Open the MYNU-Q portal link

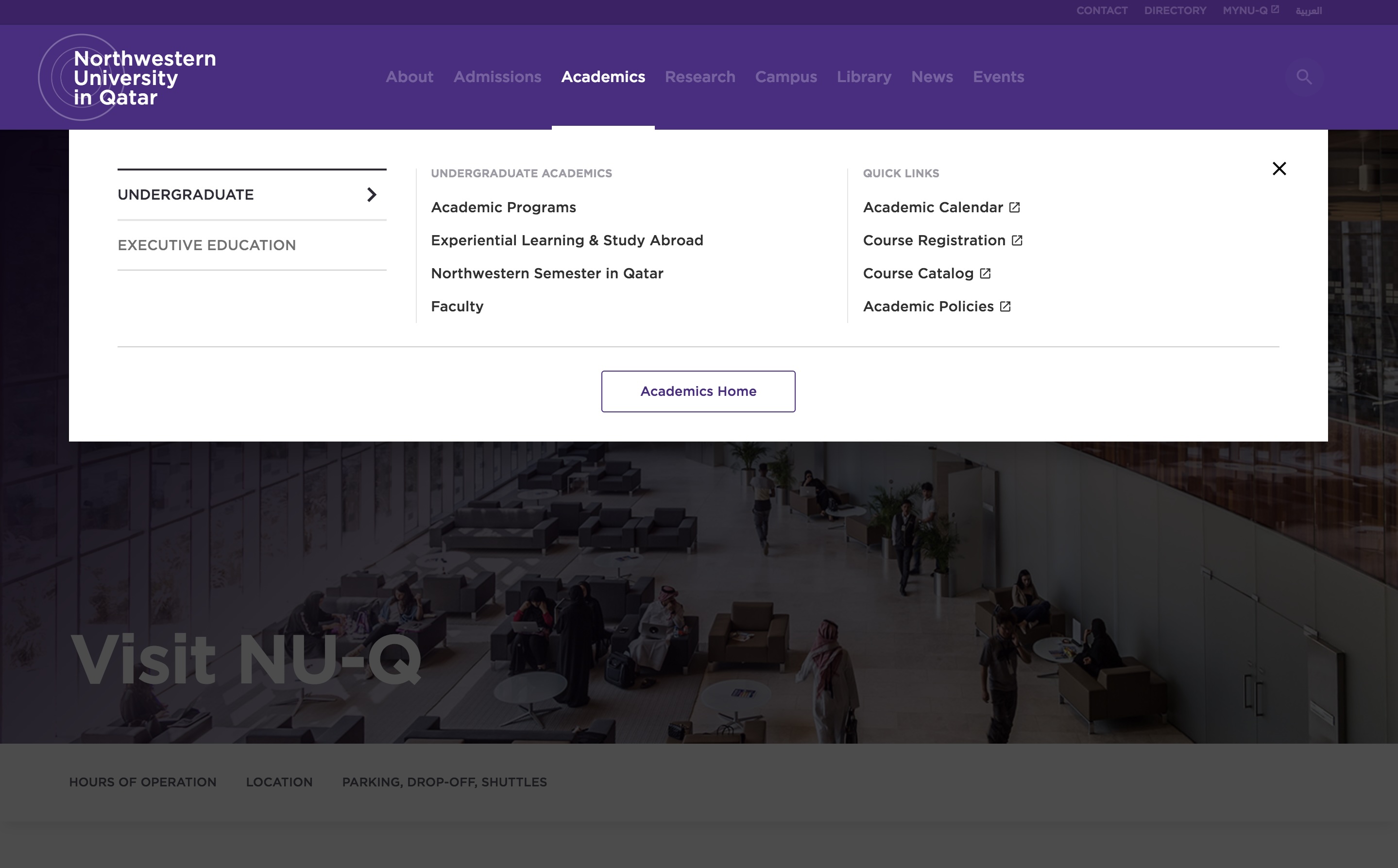click(1250, 10)
